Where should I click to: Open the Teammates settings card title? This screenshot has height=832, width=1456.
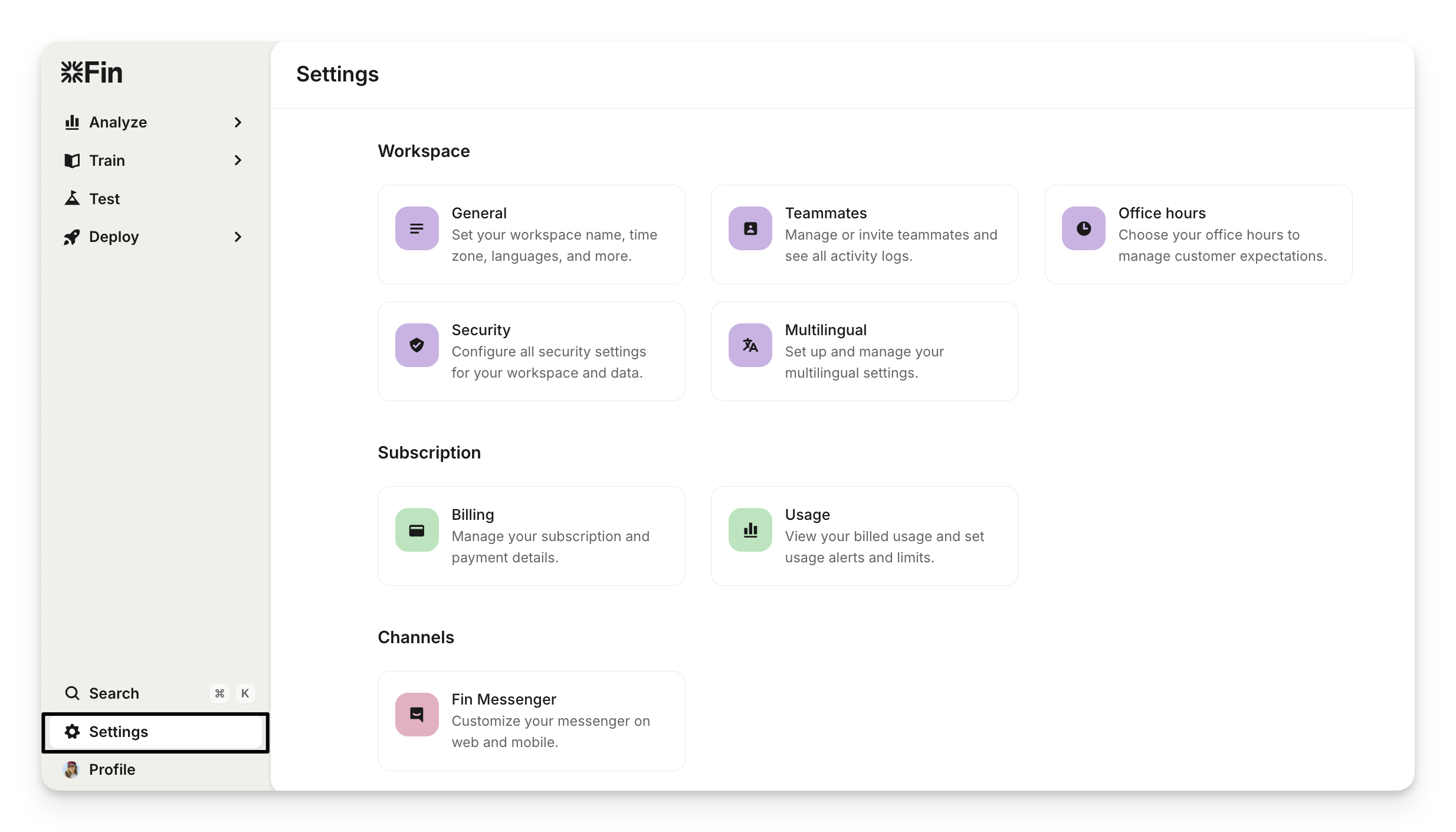pos(825,213)
